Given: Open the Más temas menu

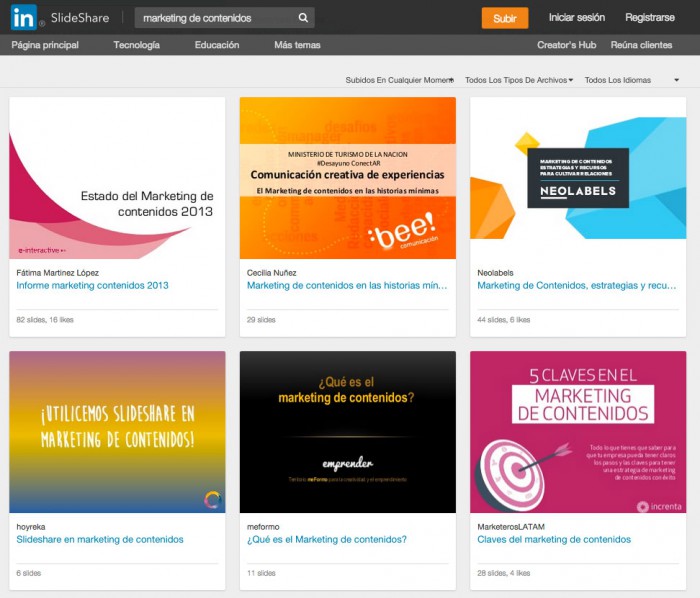Looking at the screenshot, I should click(297, 45).
